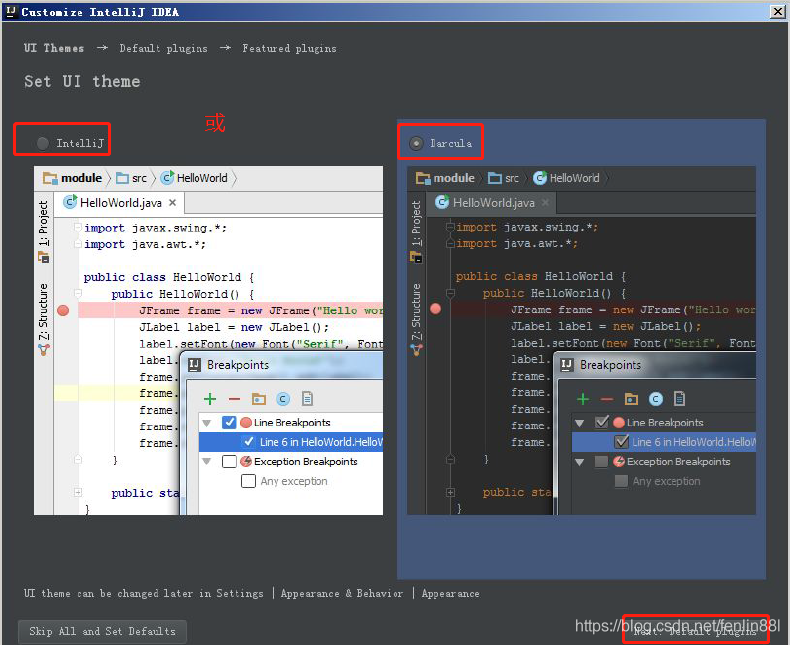Click green add breakpoint plus in Darcula preview
This screenshot has height=645, width=790.
click(583, 399)
